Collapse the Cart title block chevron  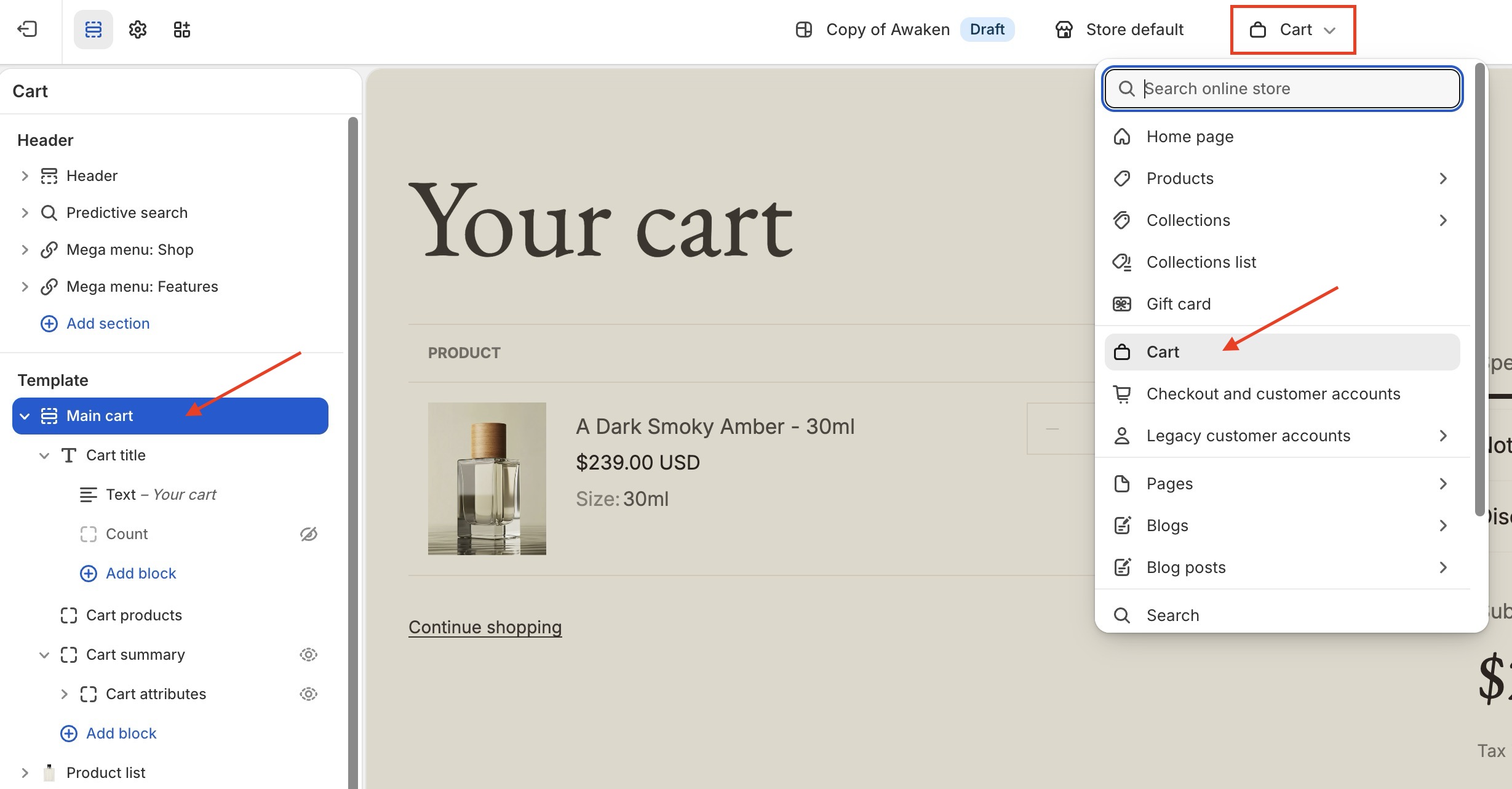click(x=44, y=455)
